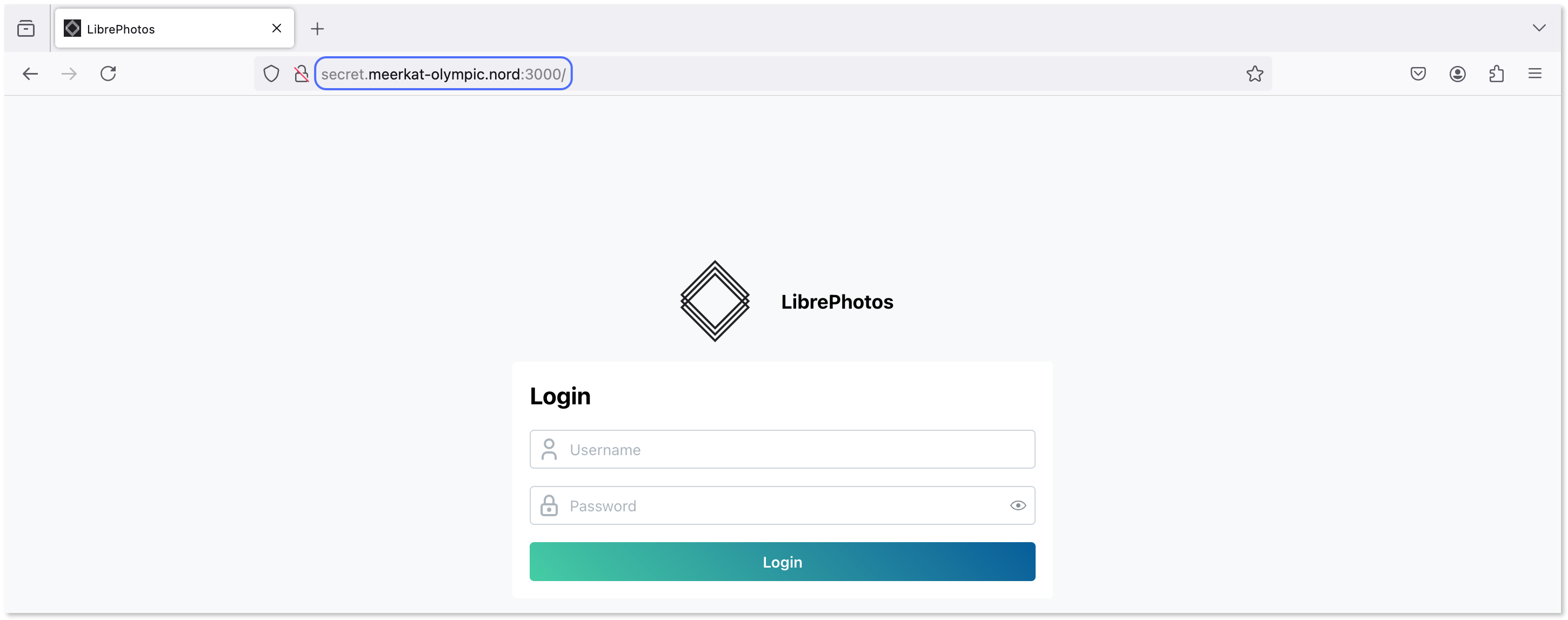Toggle password visibility with eye icon
Screen dimensions: 1568x620
click(1018, 505)
